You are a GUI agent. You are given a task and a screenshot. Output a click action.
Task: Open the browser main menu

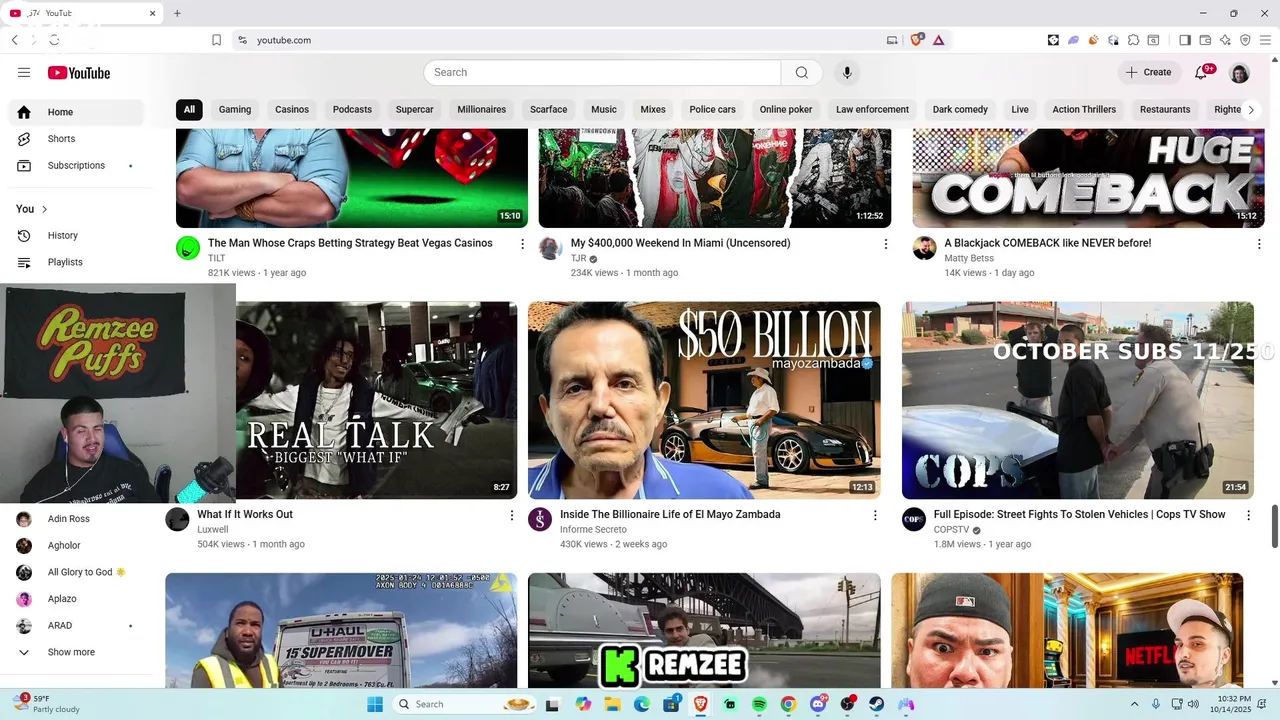click(1265, 40)
